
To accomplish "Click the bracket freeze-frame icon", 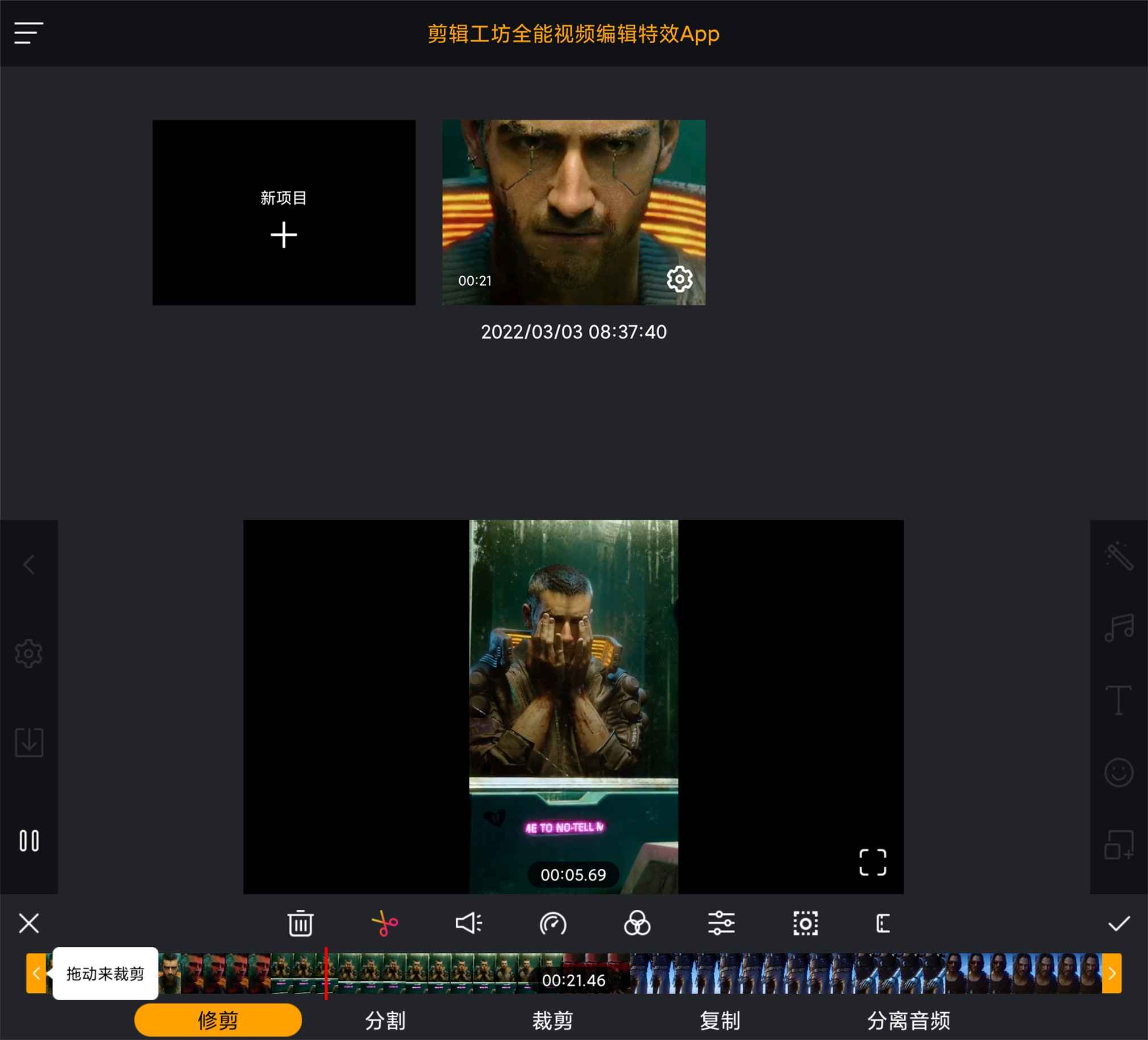I will tap(883, 923).
